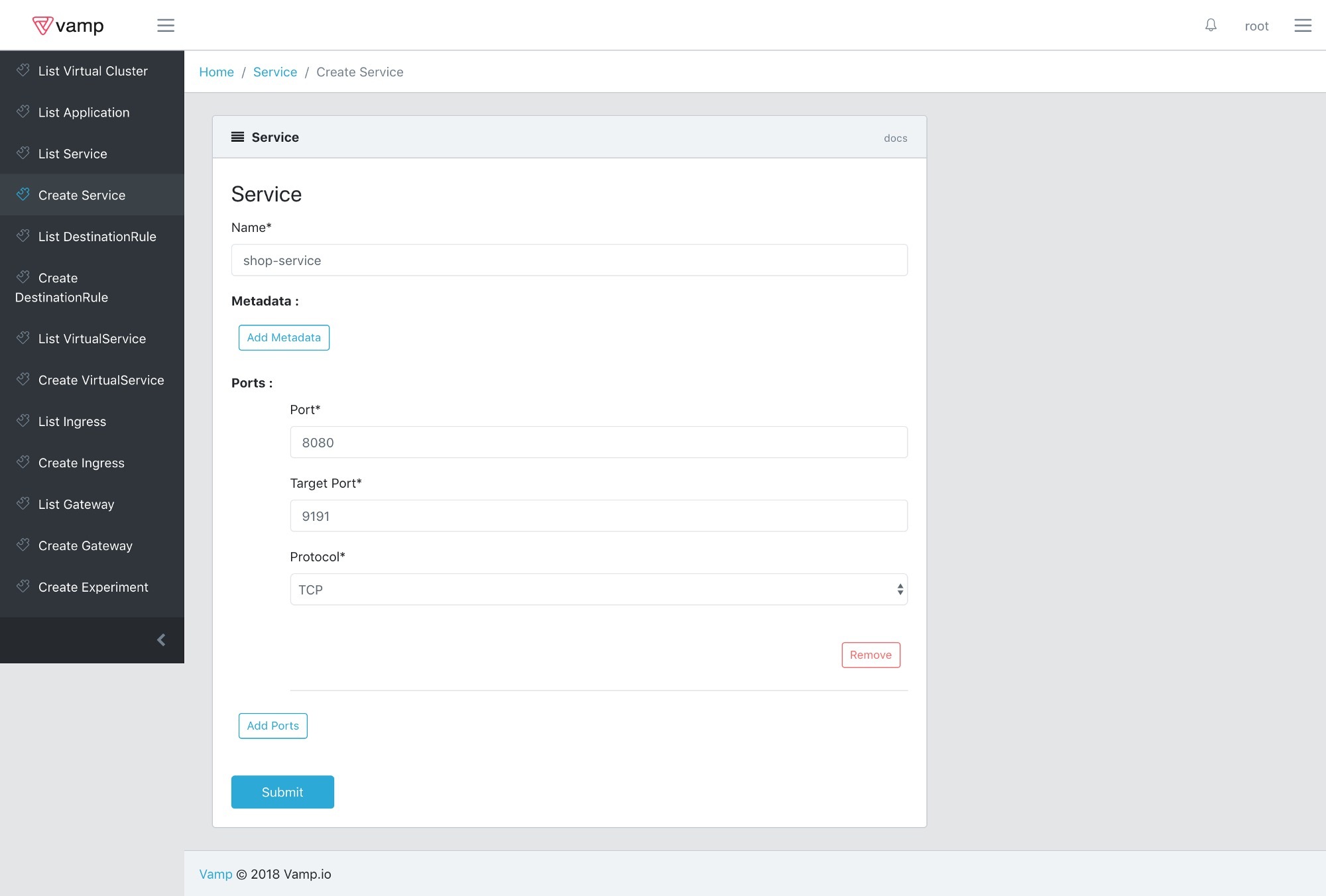Click the Add Ports button
Viewport: 1326px width, 896px height.
click(272, 726)
